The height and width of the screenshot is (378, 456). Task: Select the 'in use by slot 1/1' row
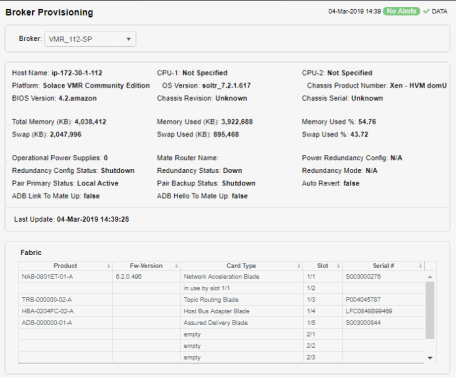222,288
